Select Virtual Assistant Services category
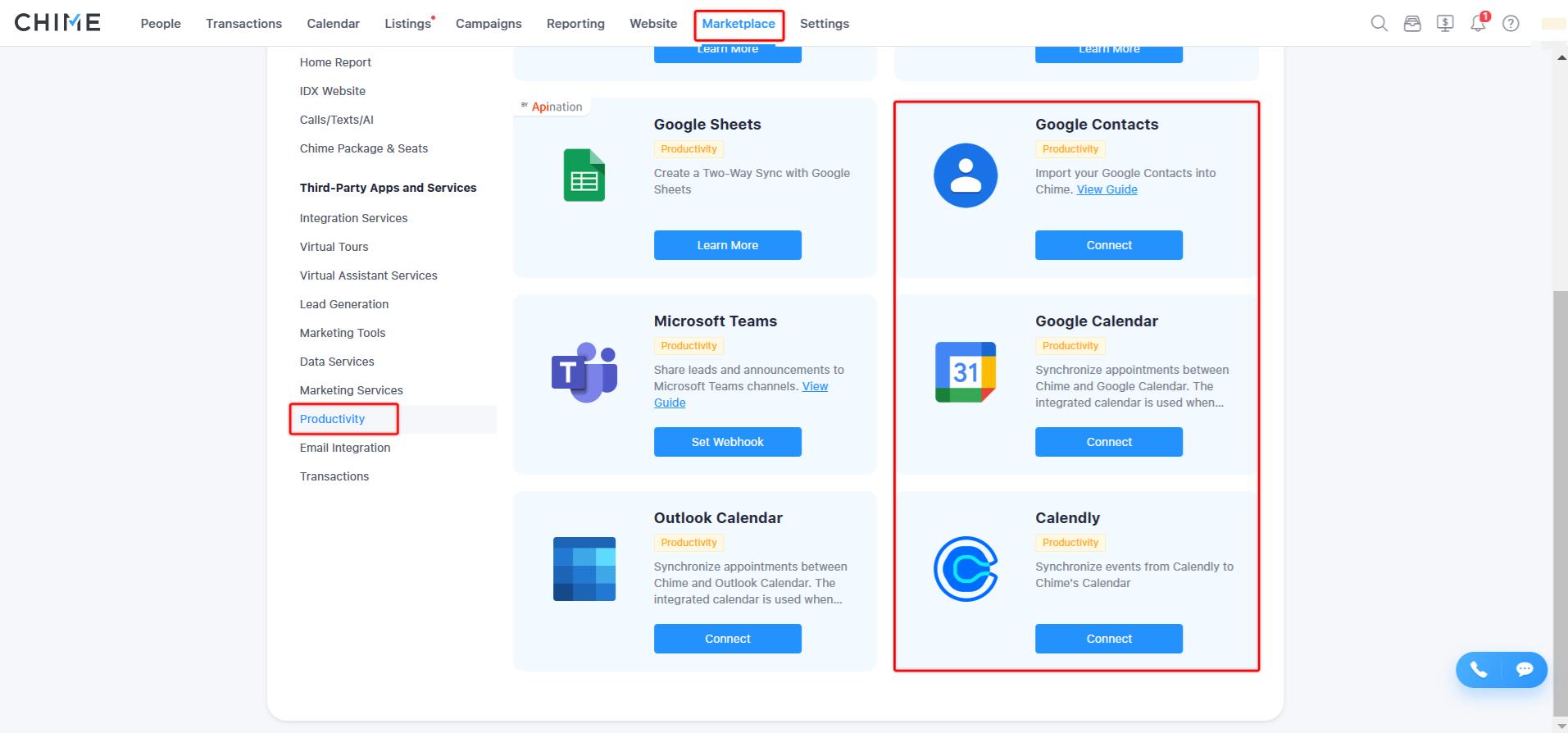 tap(369, 275)
